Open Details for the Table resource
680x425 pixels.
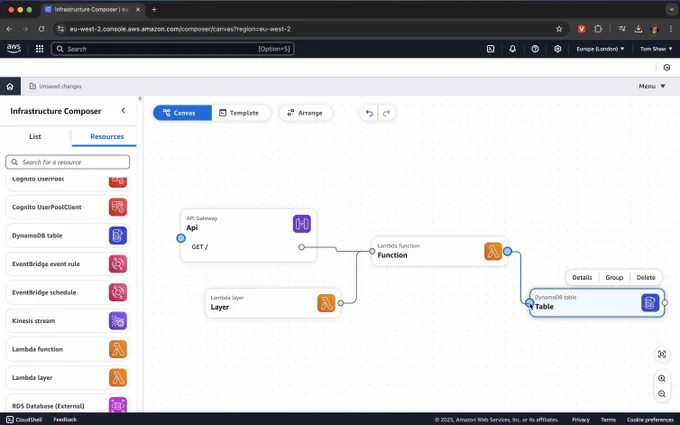[x=582, y=278]
